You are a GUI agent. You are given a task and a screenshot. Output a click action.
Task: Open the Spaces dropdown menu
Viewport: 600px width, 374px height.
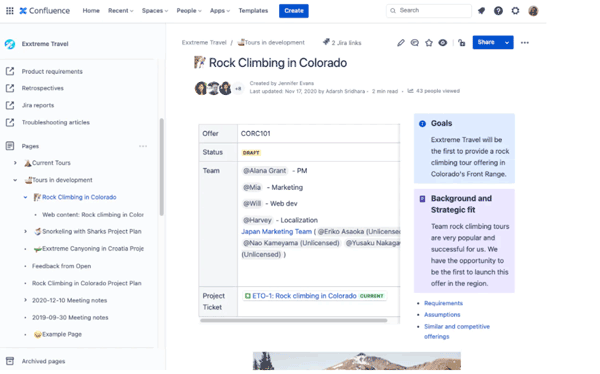[155, 11]
